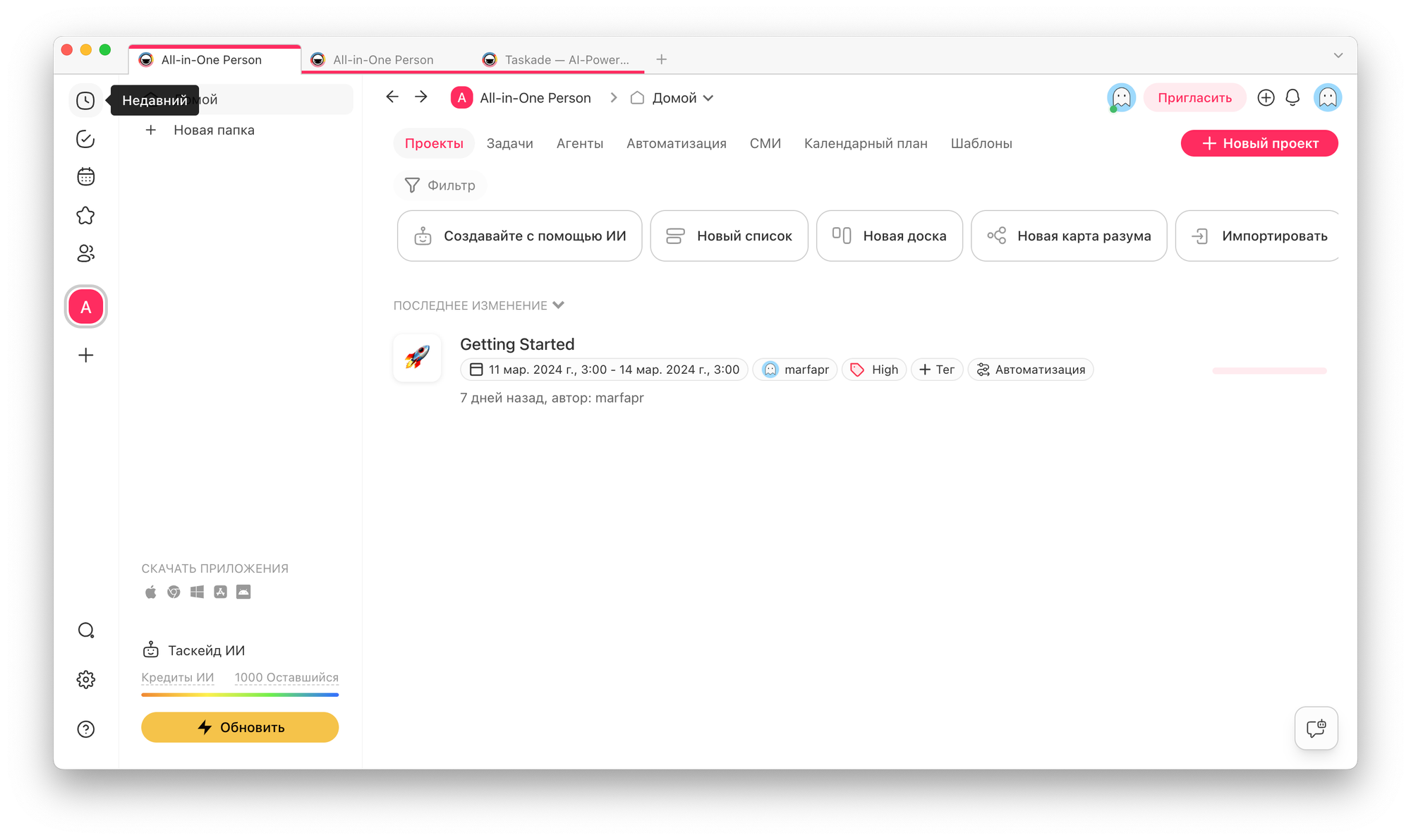Open the Favorites star icon
Image resolution: width=1411 pixels, height=840 pixels.
pos(85,216)
